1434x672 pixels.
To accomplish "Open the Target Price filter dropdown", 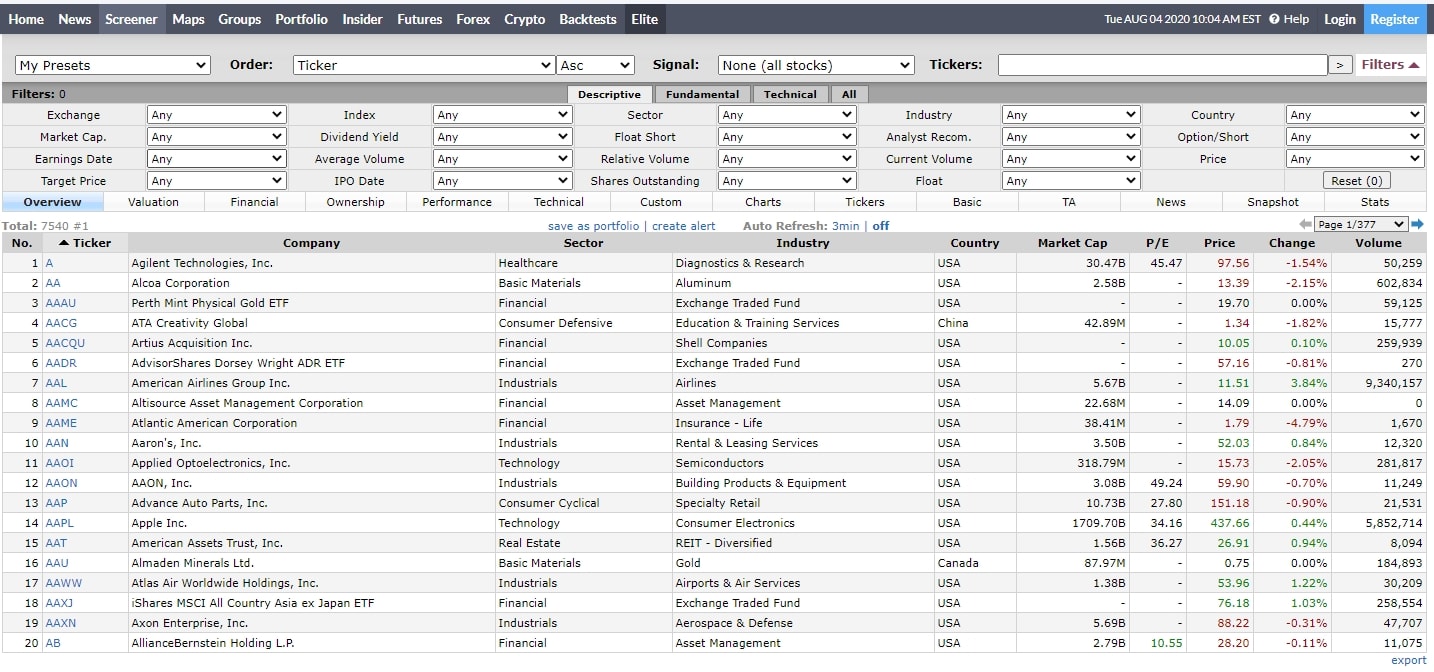I will [217, 181].
